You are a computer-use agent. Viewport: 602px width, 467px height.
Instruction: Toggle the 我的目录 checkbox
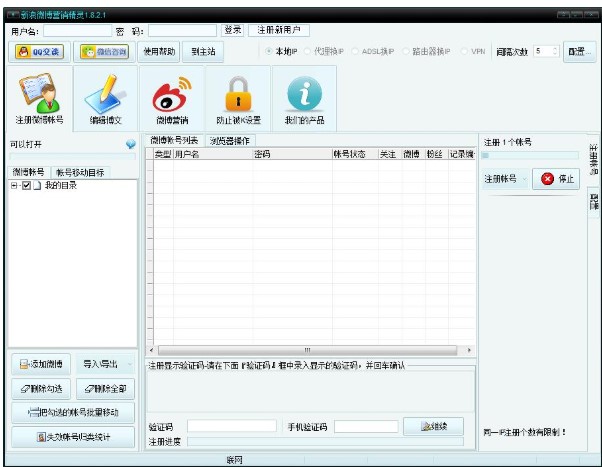tap(27, 186)
